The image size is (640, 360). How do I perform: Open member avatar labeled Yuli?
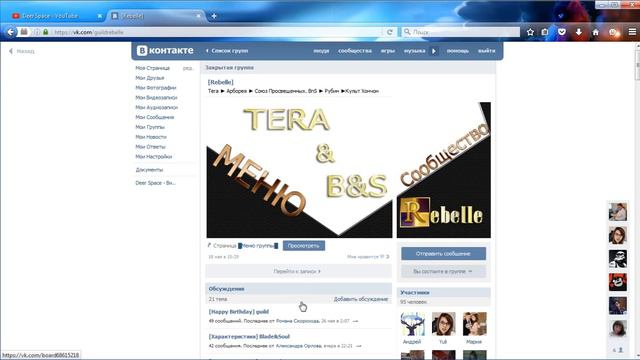[443, 324]
